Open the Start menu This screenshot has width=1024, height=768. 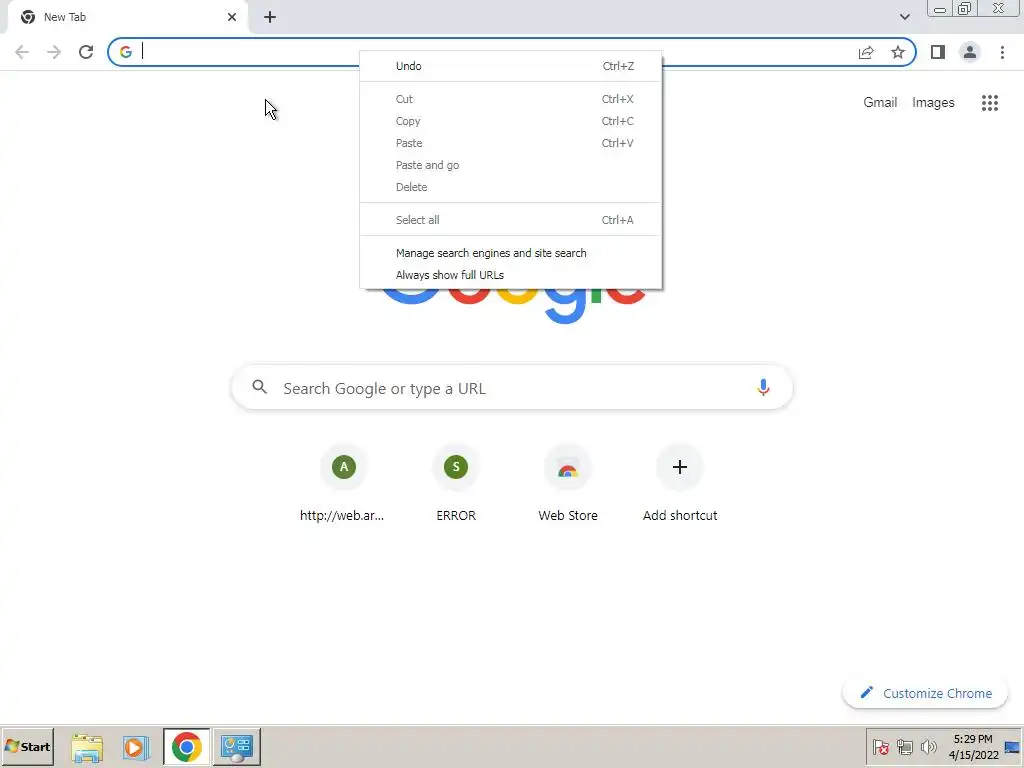pyautogui.click(x=27, y=747)
